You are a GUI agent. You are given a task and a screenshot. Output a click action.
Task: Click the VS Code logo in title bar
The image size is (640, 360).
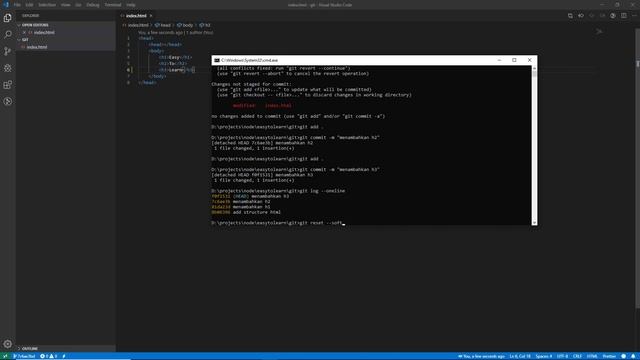[x=6, y=5]
